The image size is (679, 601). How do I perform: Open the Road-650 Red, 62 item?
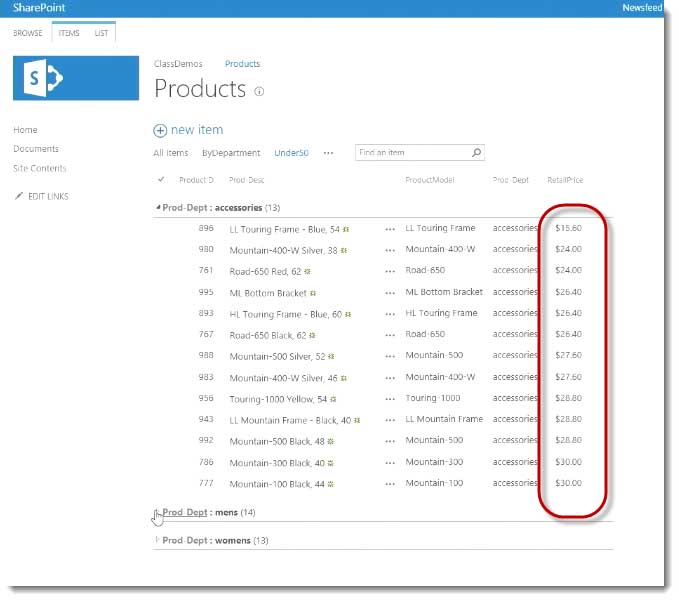click(265, 272)
